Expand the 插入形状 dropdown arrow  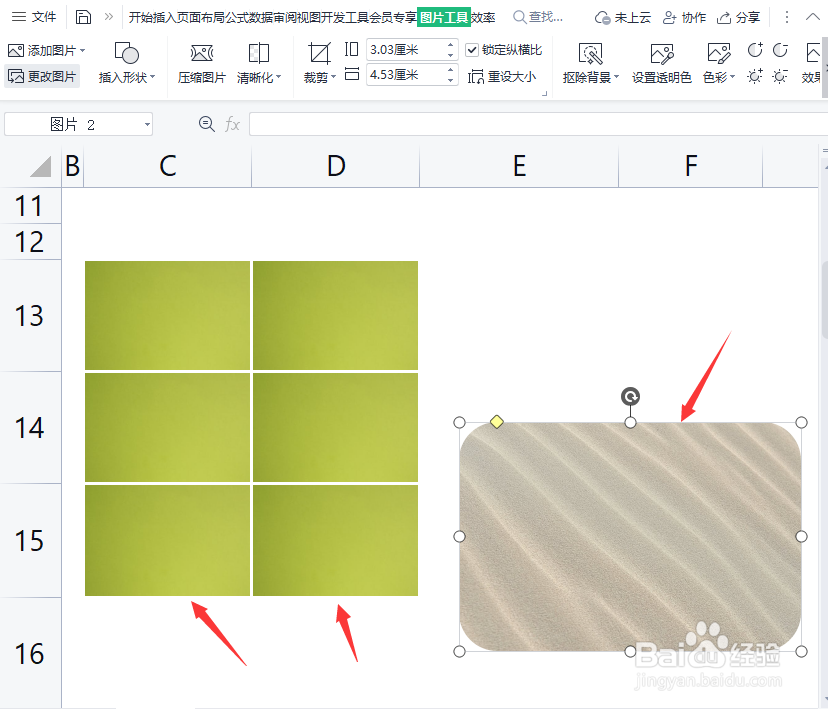tap(153, 77)
